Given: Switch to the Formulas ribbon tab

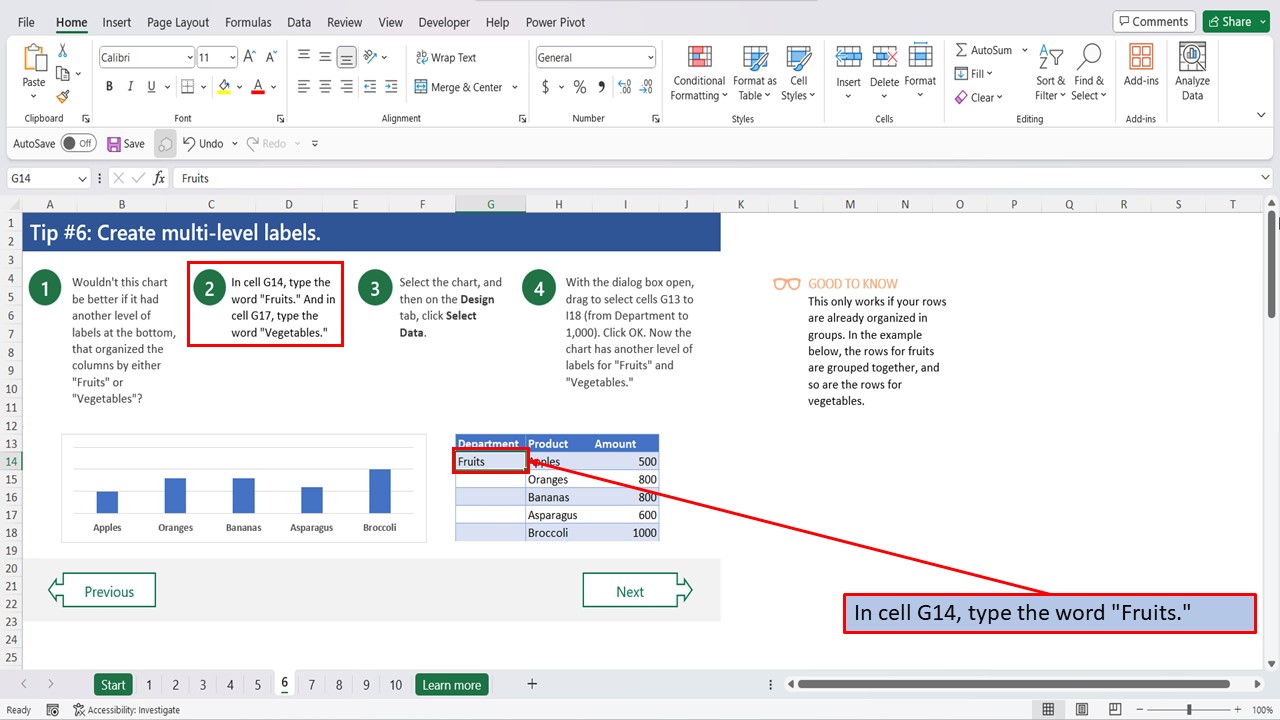Looking at the screenshot, I should pos(248,22).
